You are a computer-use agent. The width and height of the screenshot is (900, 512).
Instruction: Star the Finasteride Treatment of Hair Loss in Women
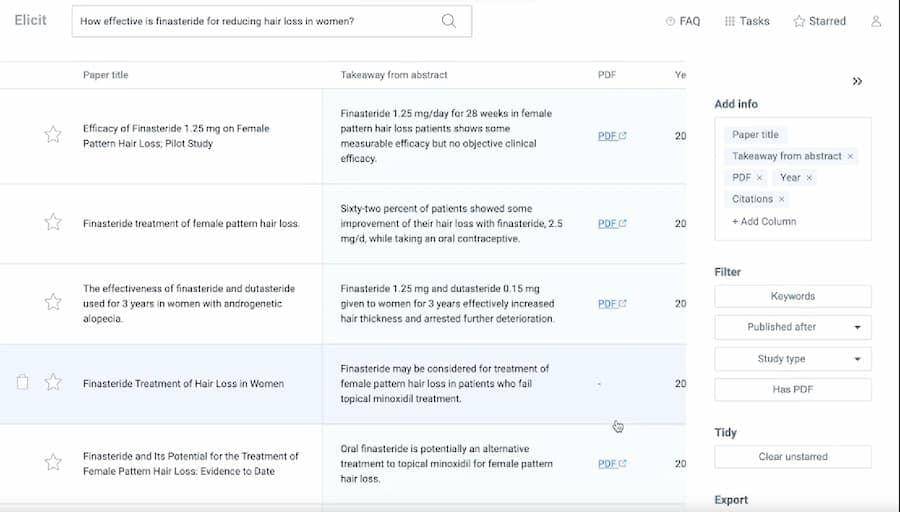coord(53,382)
